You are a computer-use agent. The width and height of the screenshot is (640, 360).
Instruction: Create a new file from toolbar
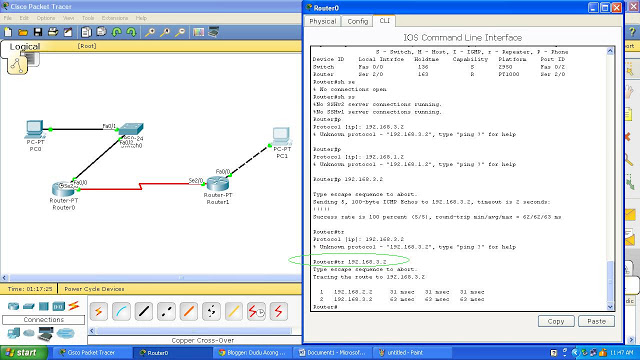point(8,32)
